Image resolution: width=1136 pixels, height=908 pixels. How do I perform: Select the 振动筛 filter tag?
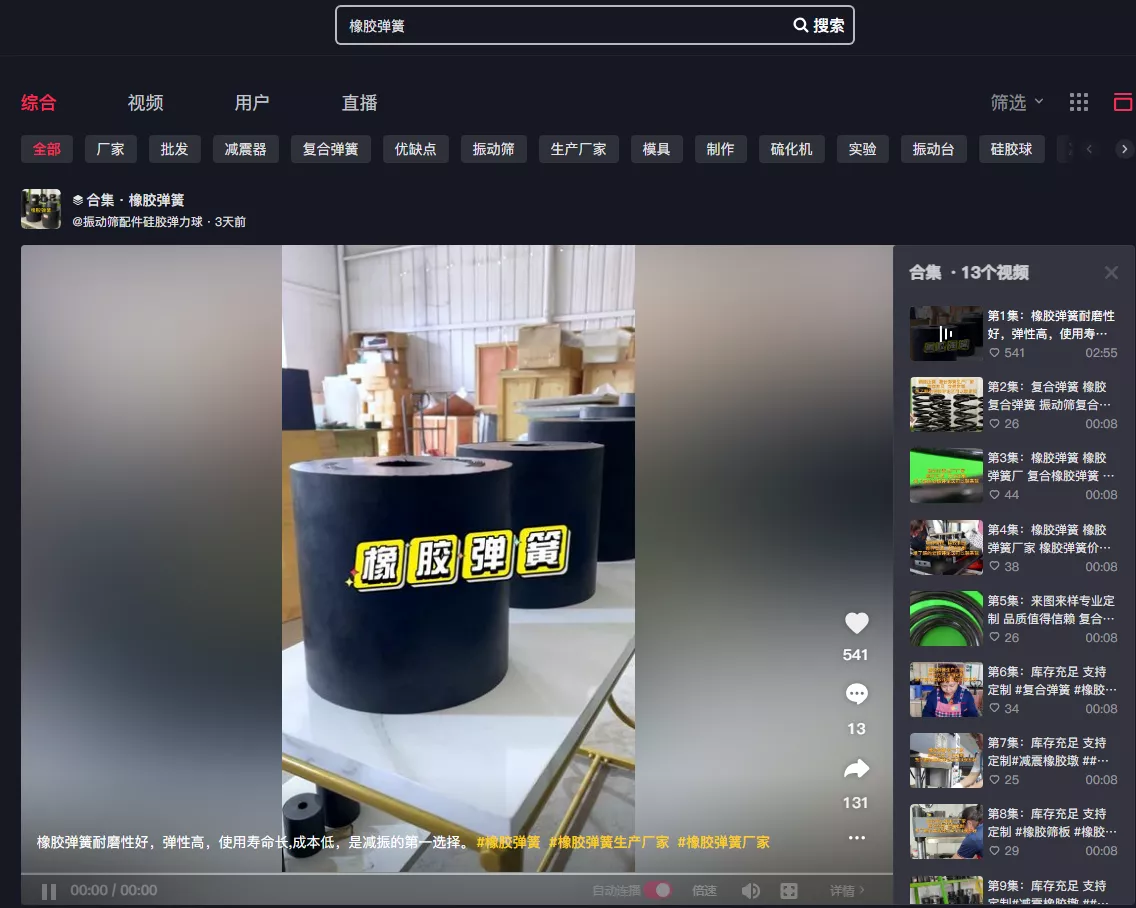493,149
